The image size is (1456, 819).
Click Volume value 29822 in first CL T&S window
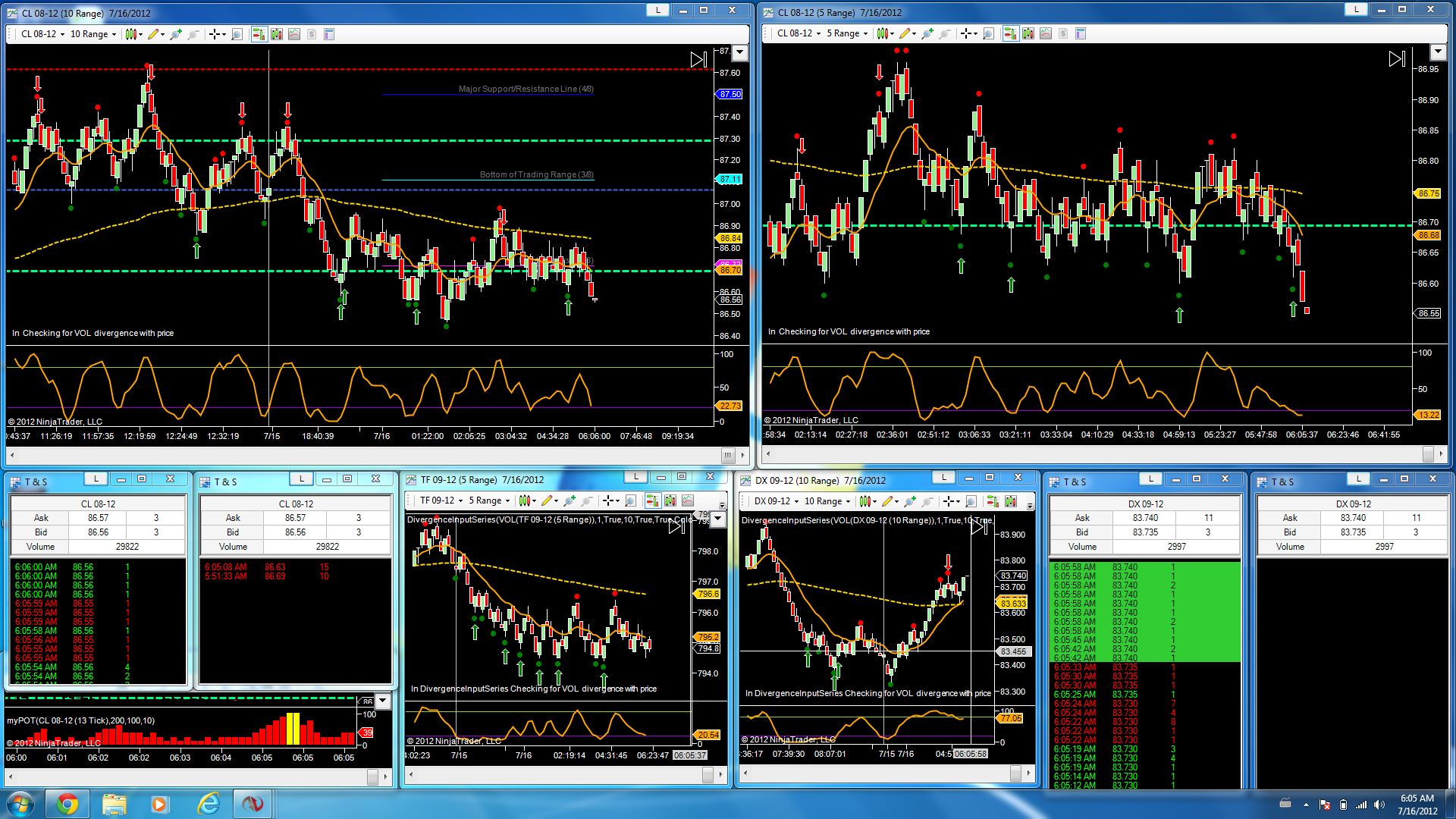coord(127,547)
